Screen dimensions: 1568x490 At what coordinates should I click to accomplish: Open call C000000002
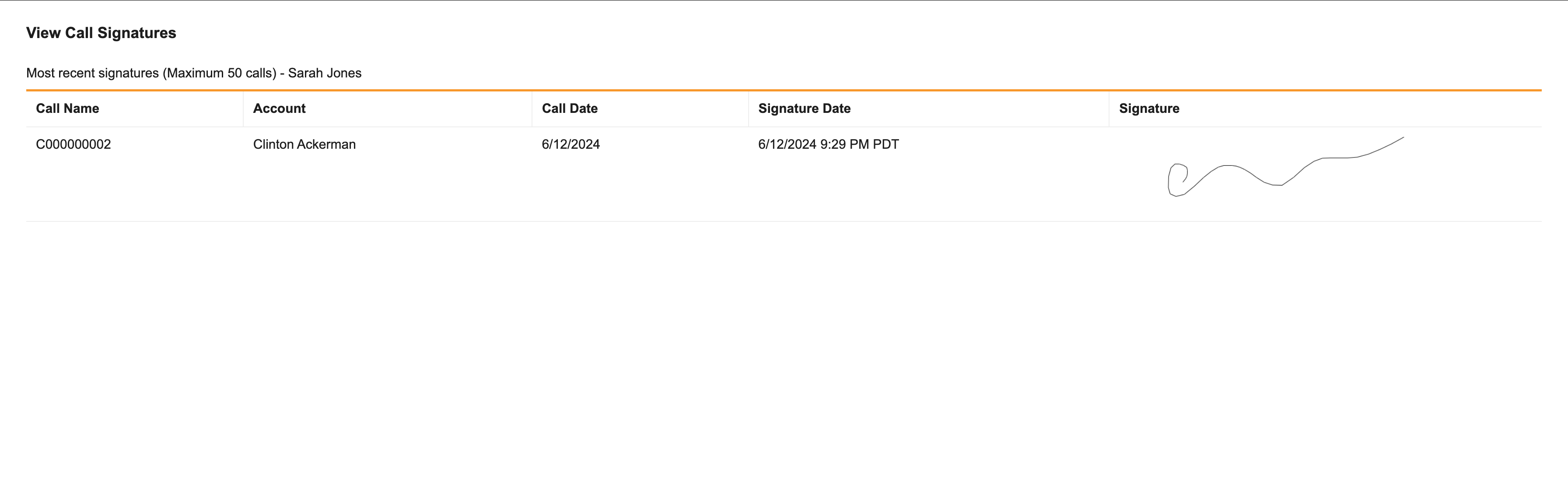pos(73,144)
